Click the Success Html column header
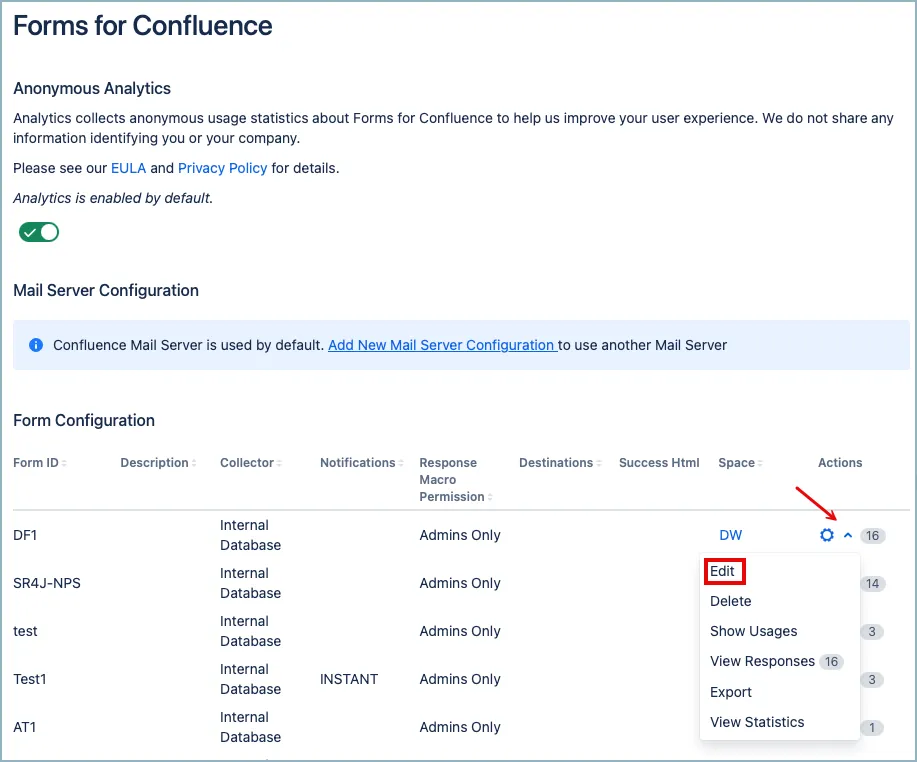 (x=659, y=463)
